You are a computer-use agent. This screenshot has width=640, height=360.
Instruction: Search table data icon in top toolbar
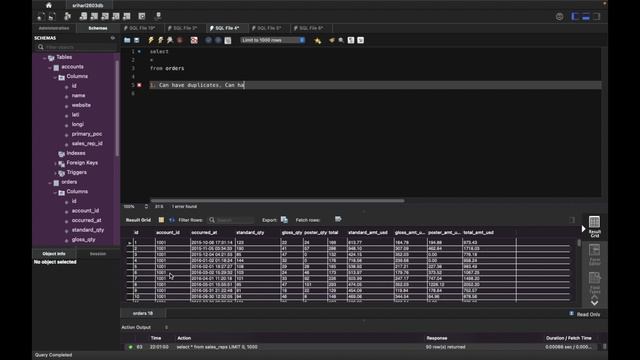(x=142, y=16)
